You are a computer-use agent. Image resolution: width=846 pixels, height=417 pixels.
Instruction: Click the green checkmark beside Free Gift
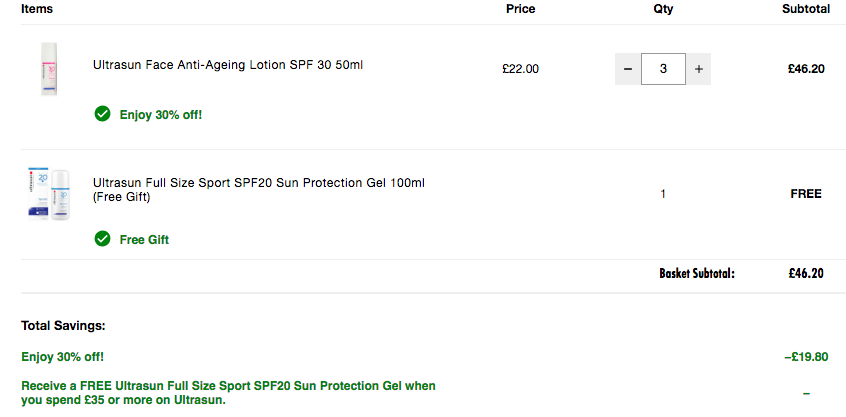[x=102, y=238]
